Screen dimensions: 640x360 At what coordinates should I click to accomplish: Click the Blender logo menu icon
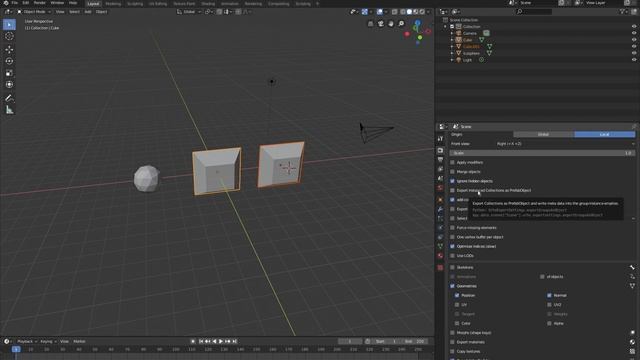(6, 3)
